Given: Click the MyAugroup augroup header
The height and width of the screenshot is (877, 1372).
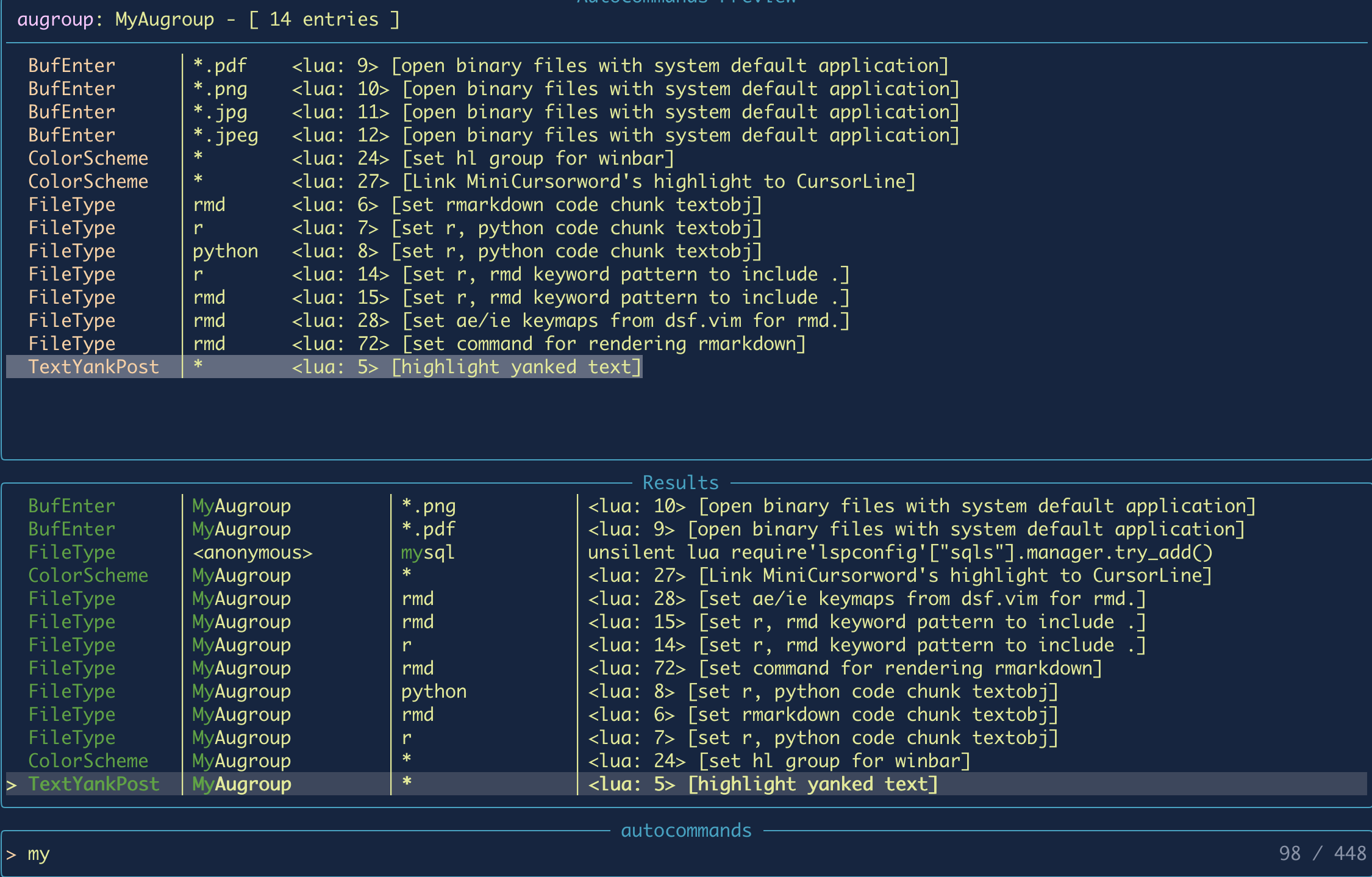Looking at the screenshot, I should coord(163,19).
